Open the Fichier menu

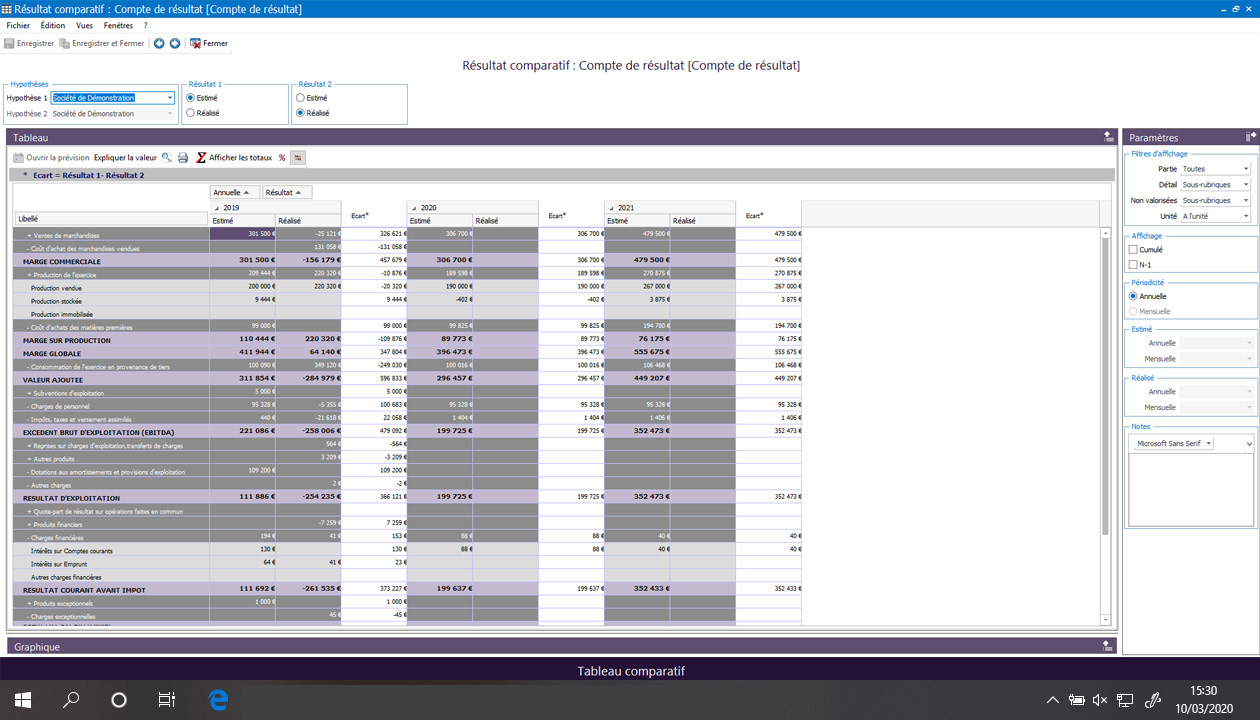pyautogui.click(x=18, y=25)
